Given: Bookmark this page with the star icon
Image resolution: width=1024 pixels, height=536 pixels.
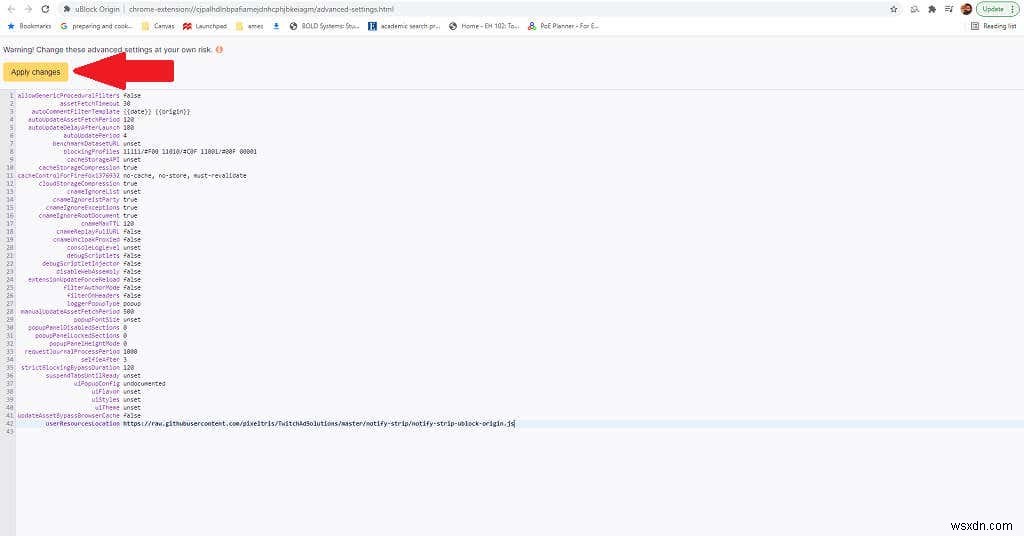Looking at the screenshot, I should click(x=893, y=9).
